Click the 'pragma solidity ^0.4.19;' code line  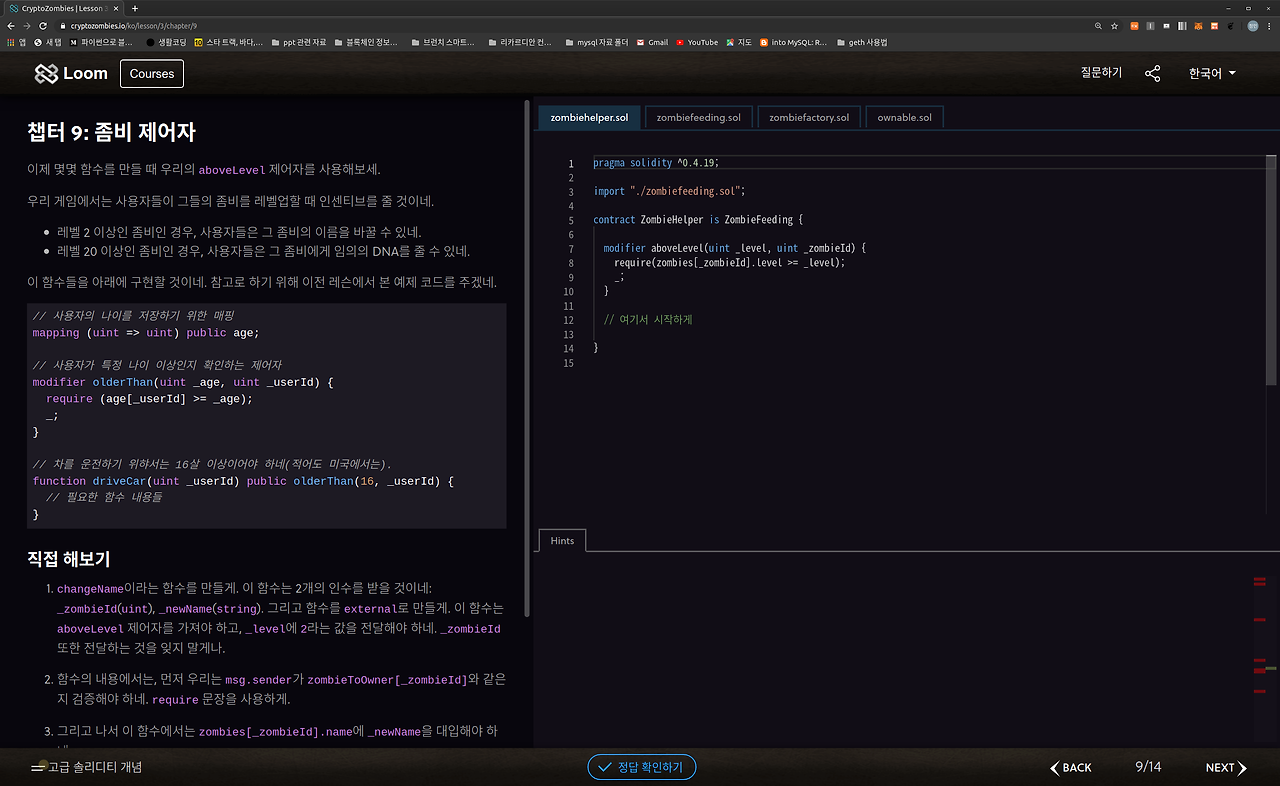[656, 163]
